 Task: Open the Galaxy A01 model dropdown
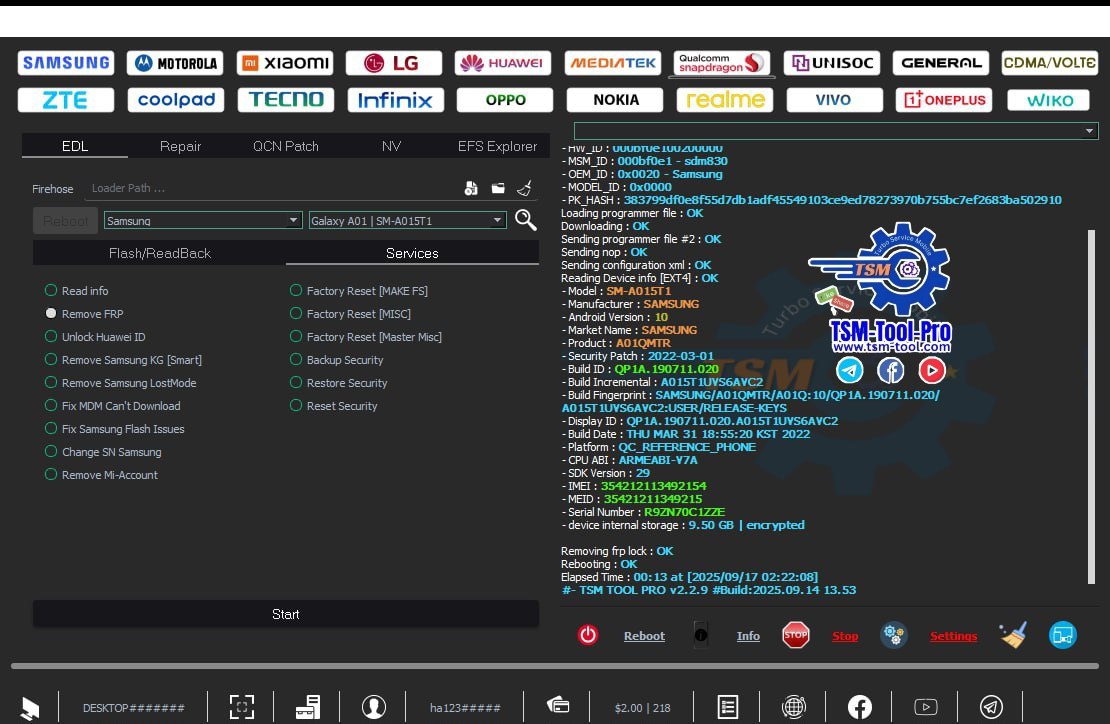pyautogui.click(x=407, y=220)
